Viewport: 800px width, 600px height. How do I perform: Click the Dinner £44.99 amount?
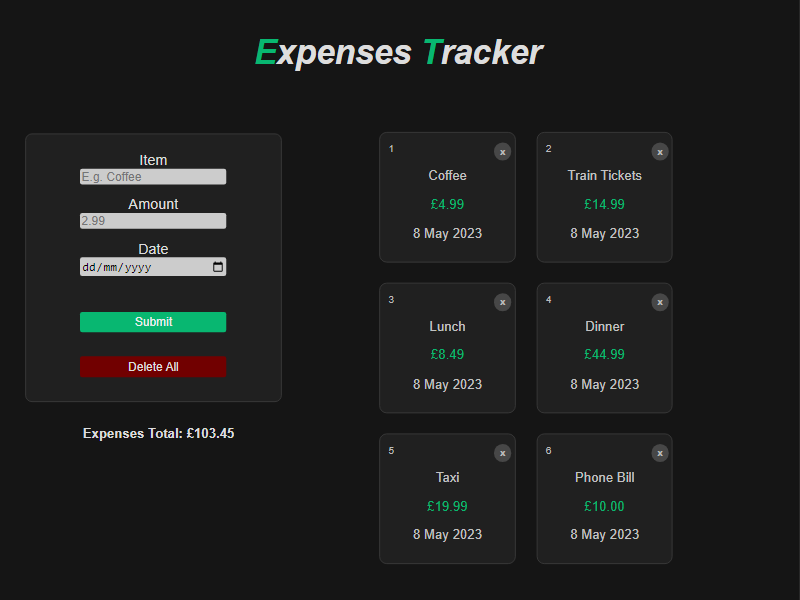tap(604, 355)
